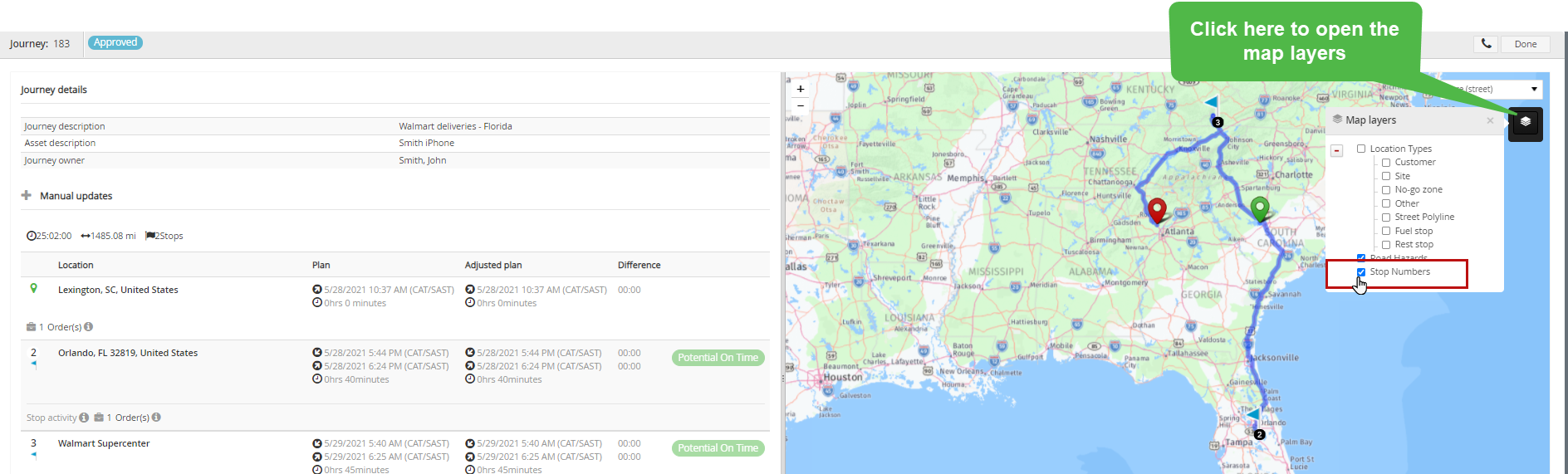Click info icon beside Orlando order
This screenshot has height=474, width=1568.
pos(156,418)
